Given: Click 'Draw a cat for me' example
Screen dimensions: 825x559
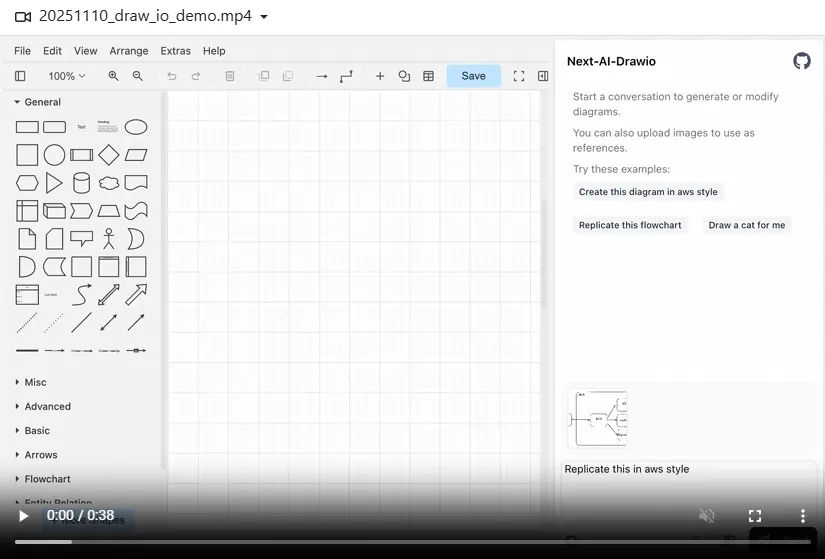Looking at the screenshot, I should coord(747,225).
